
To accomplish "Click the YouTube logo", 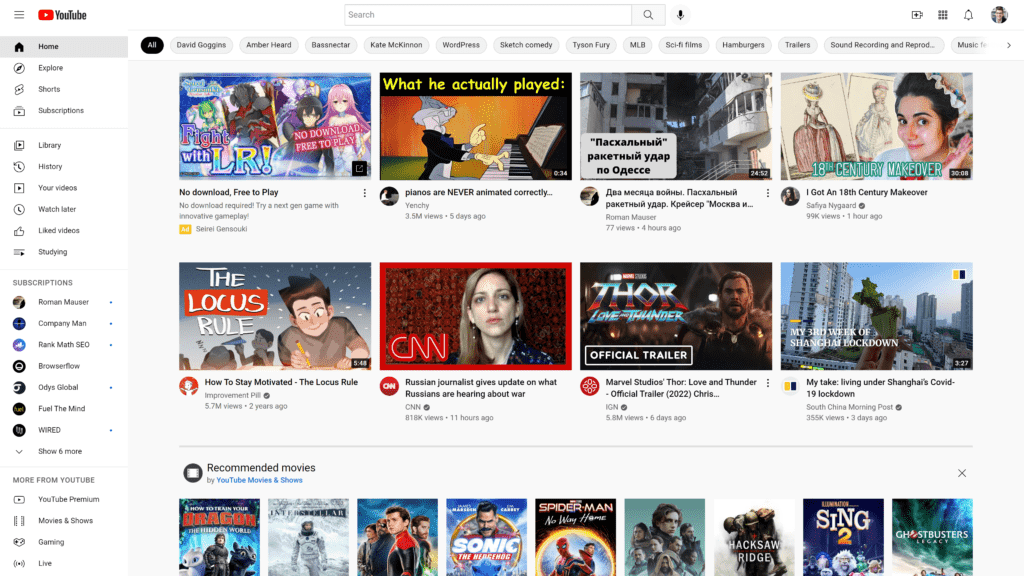I will [x=62, y=14].
